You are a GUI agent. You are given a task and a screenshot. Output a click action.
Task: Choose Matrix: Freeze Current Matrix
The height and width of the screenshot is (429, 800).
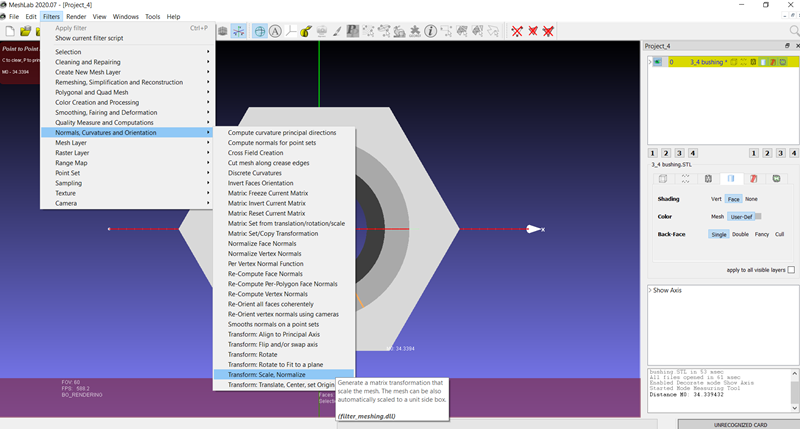coord(283,193)
